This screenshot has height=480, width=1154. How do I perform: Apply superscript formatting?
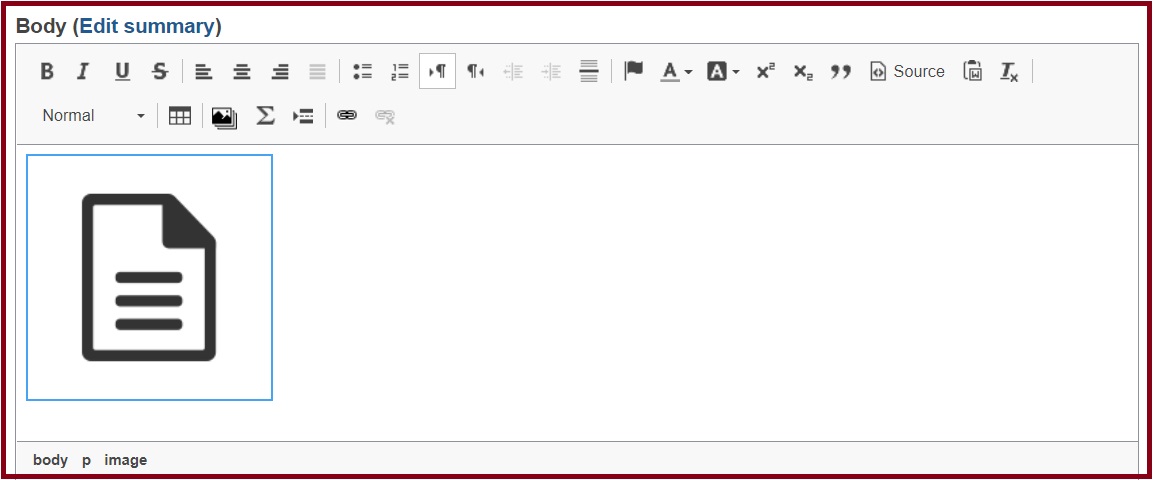point(765,71)
